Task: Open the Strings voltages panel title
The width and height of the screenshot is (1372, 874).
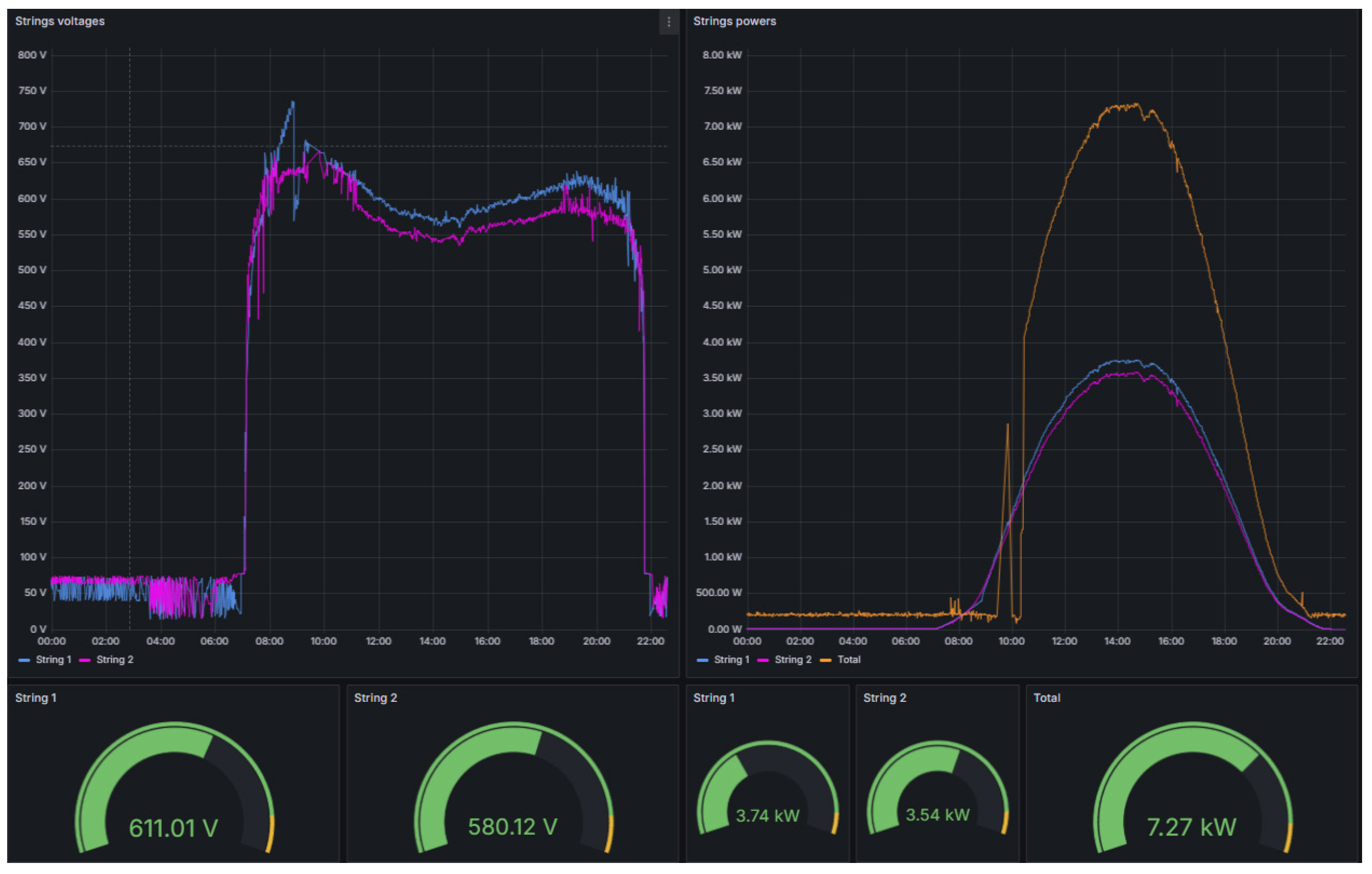Action: 60,21
